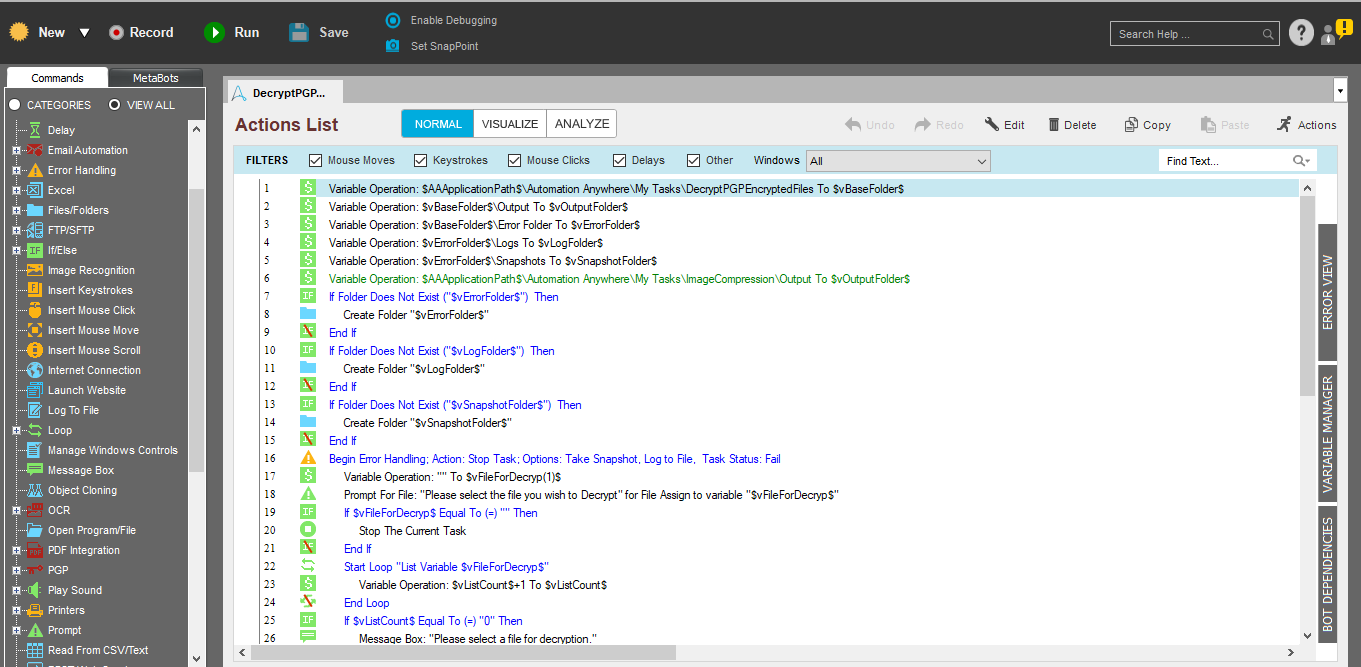1361x667 pixels.
Task: Select the CATEGORIES radio button
Action: tap(15, 105)
